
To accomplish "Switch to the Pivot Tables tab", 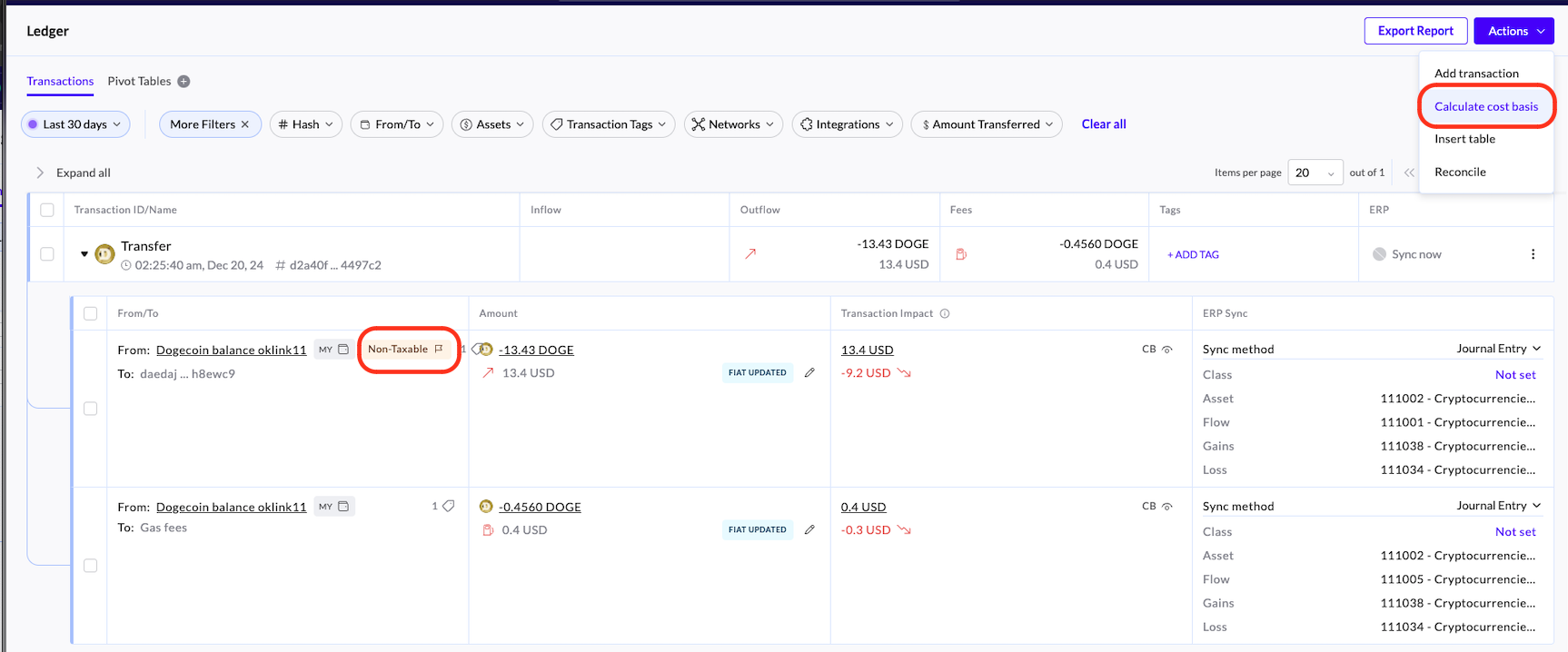I will 139,82.
